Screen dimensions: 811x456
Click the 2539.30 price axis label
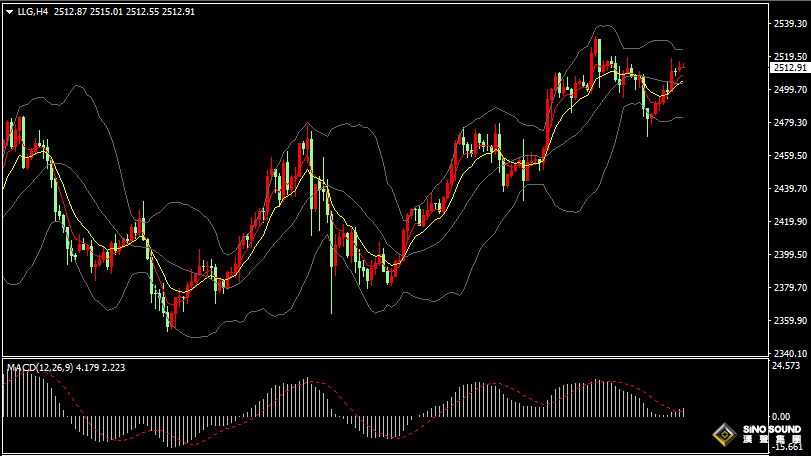pyautogui.click(x=789, y=23)
